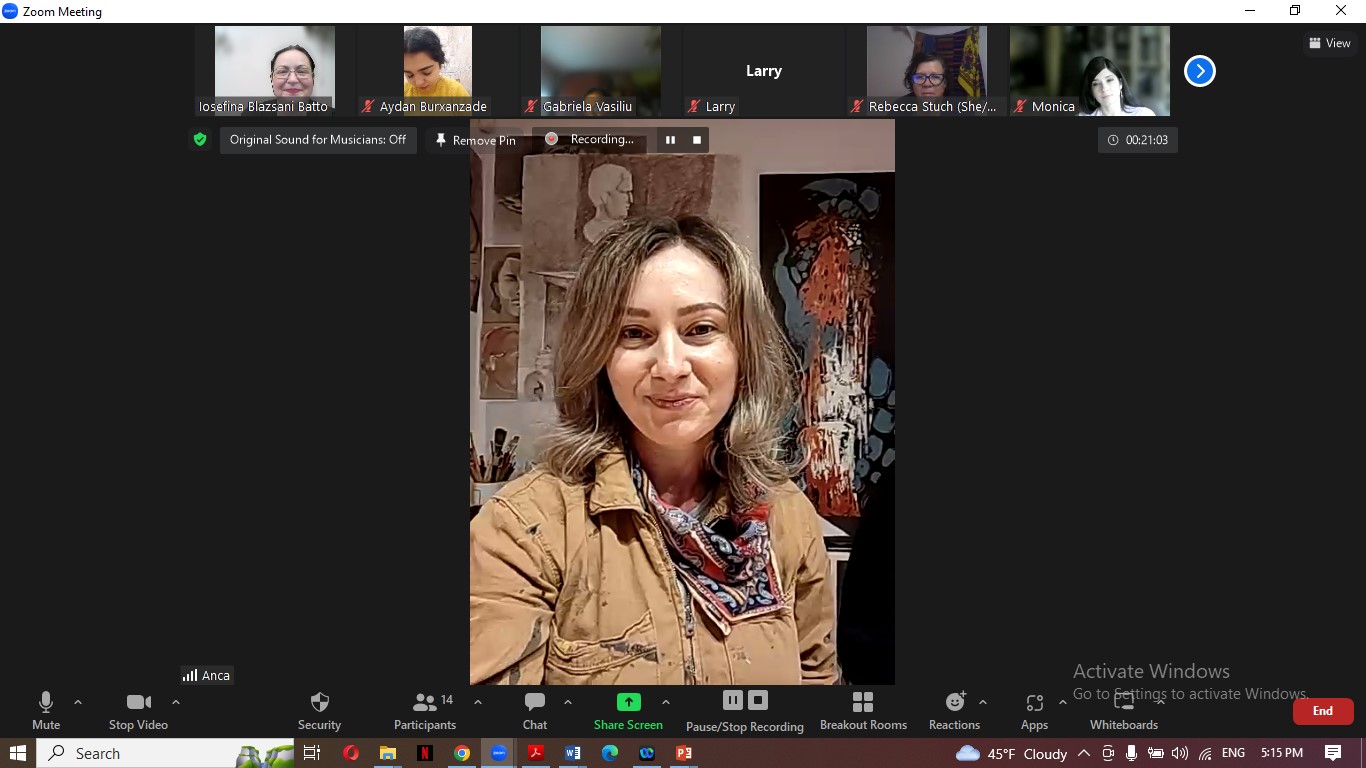Open clock showing 5:15 PM
This screenshot has width=1366, height=768.
[1282, 753]
